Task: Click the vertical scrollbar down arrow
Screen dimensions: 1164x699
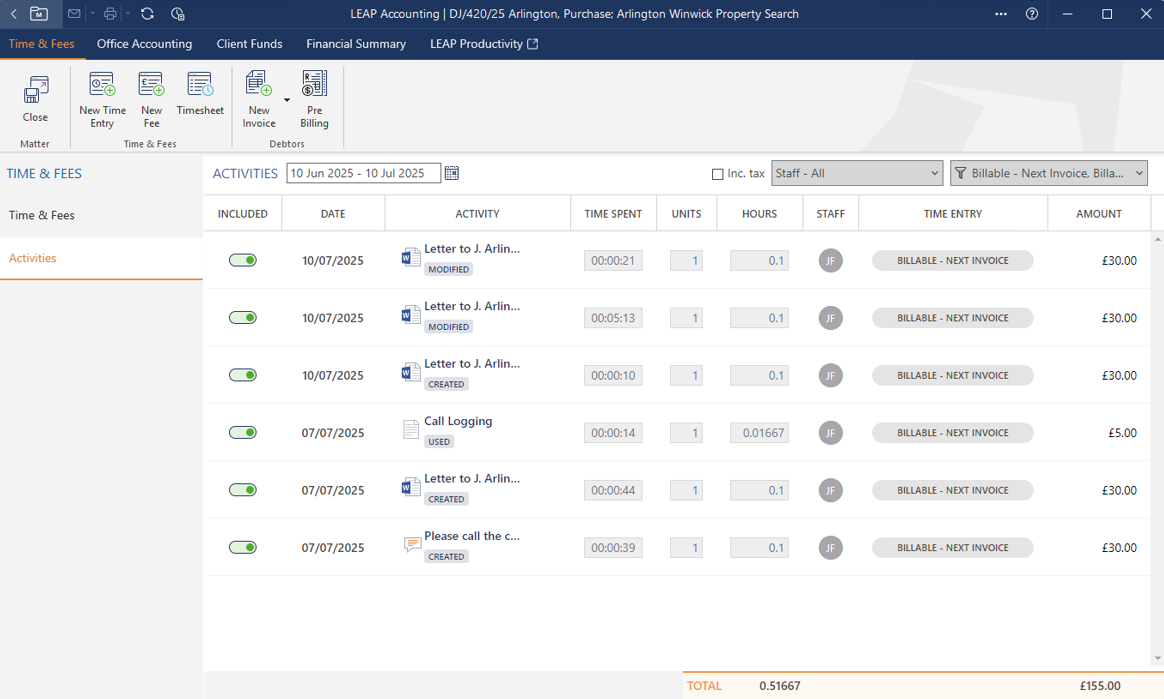Action: click(1158, 658)
